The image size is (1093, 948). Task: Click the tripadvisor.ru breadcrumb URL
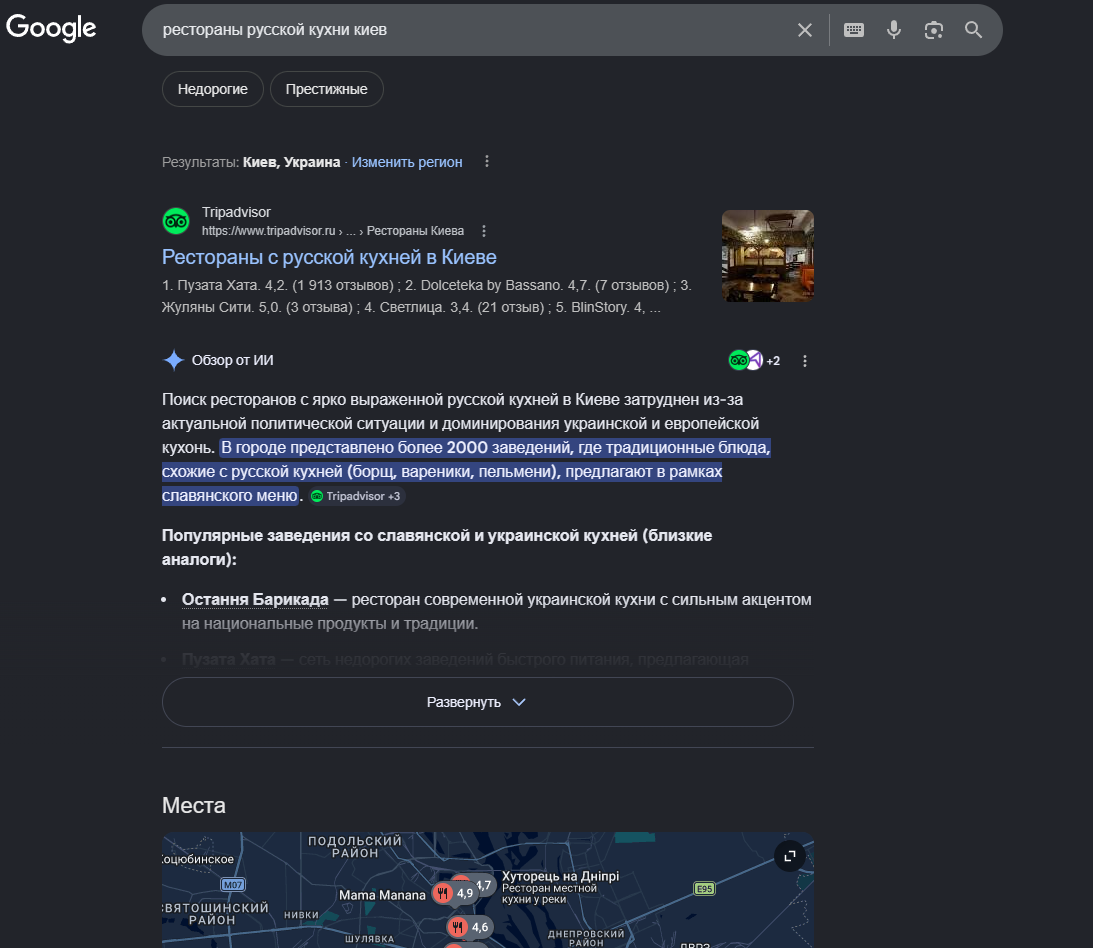click(x=333, y=231)
